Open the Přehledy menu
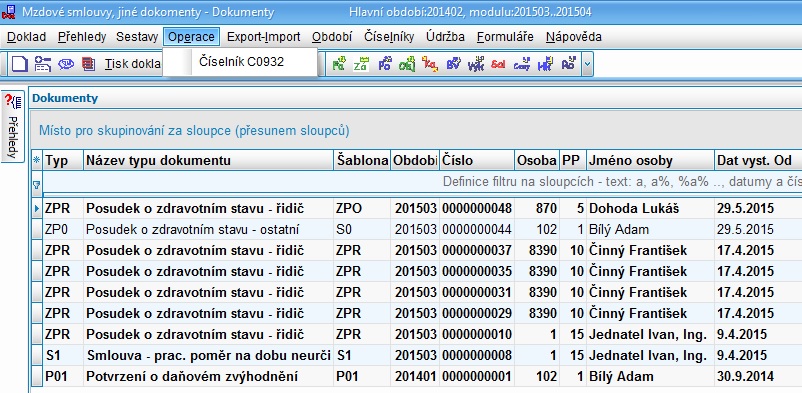Image resolution: width=802 pixels, height=393 pixels. coord(82,37)
